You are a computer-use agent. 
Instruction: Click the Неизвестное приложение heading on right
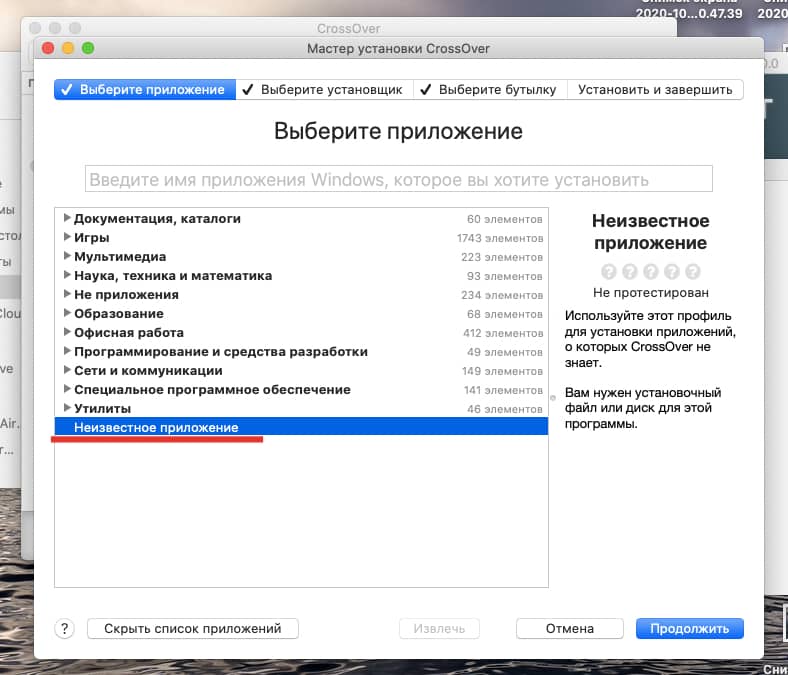[x=651, y=232]
